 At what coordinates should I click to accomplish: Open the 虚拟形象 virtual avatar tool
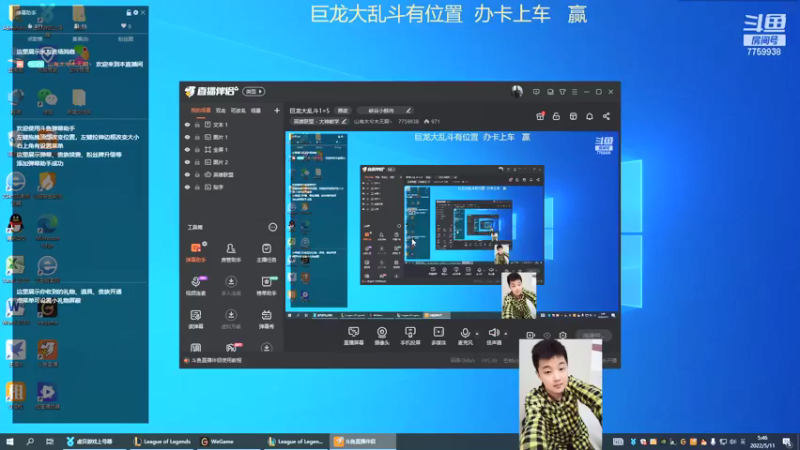pyautogui.click(x=231, y=319)
